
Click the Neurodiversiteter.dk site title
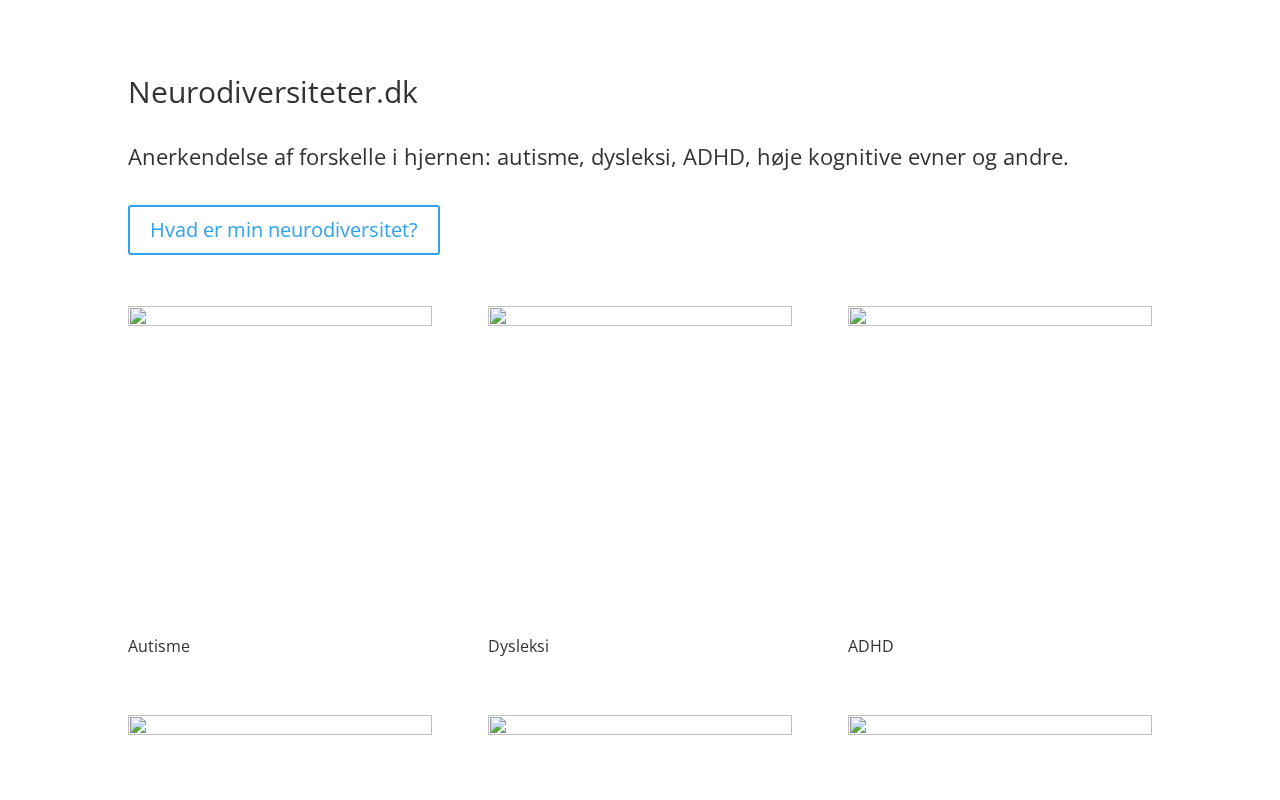point(273,92)
